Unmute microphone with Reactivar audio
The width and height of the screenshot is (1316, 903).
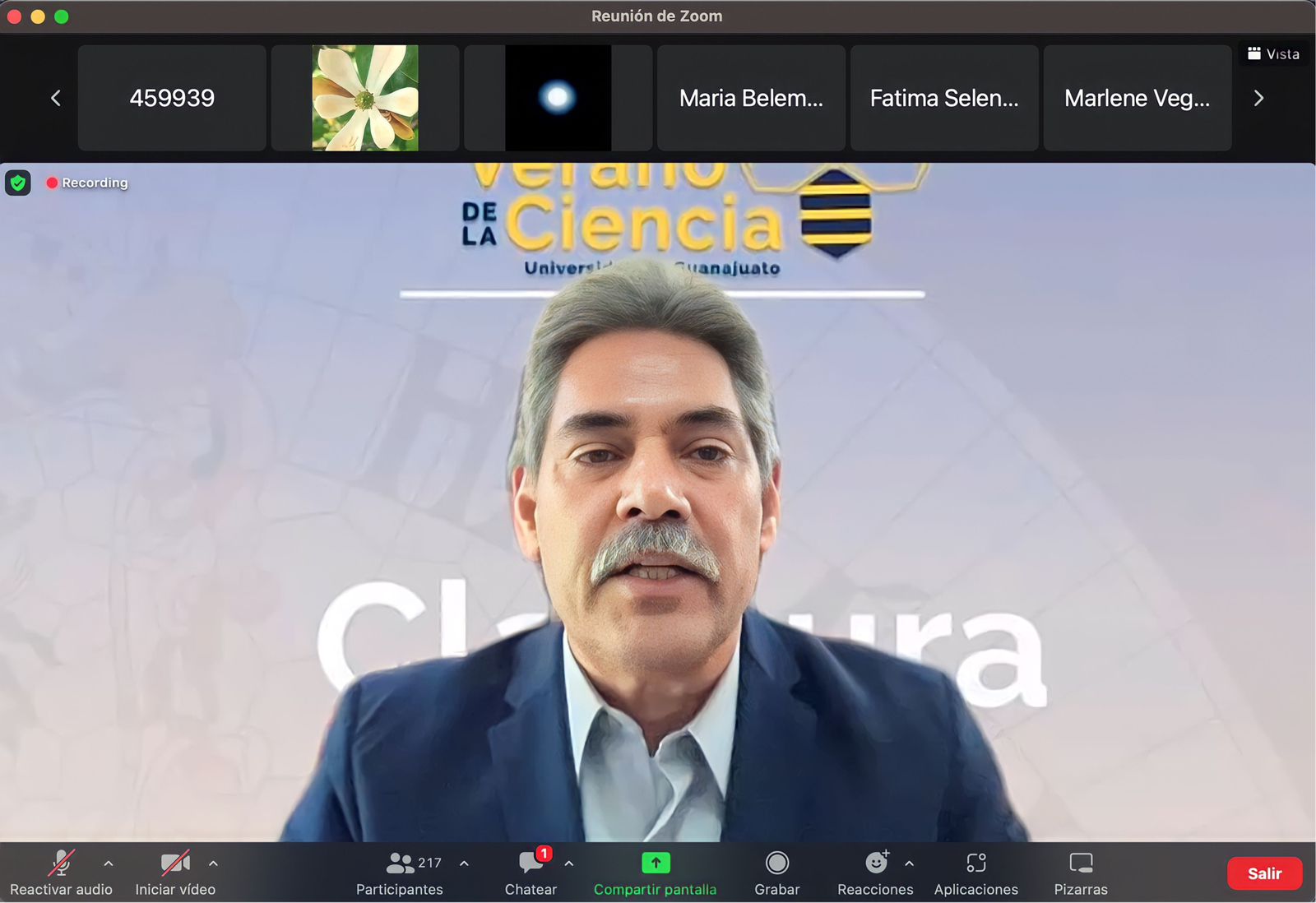61,864
